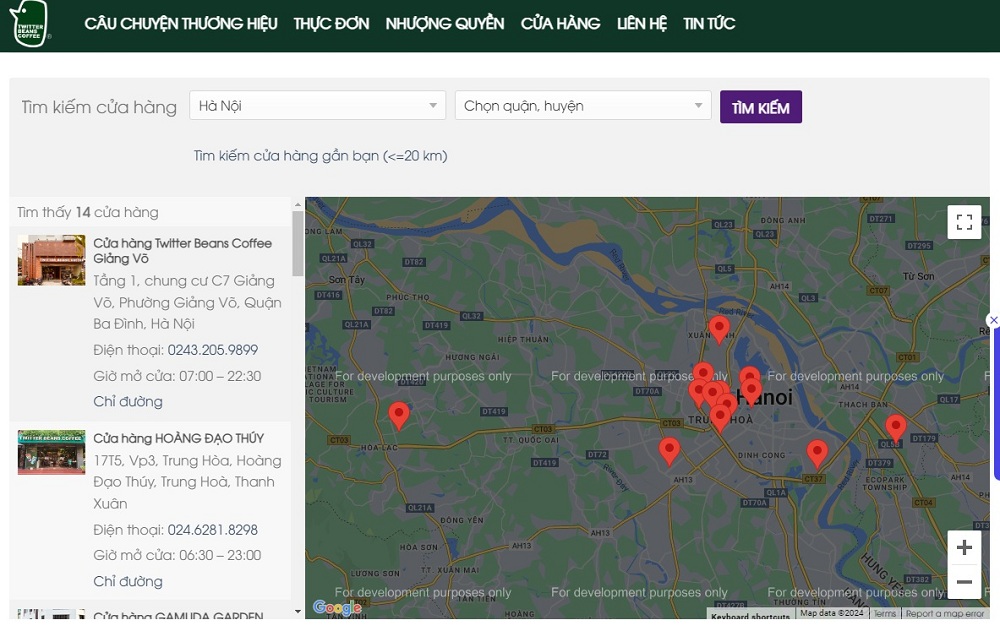Click the store list scrollbar down arrow
The height and width of the screenshot is (631, 1000).
coord(298,611)
